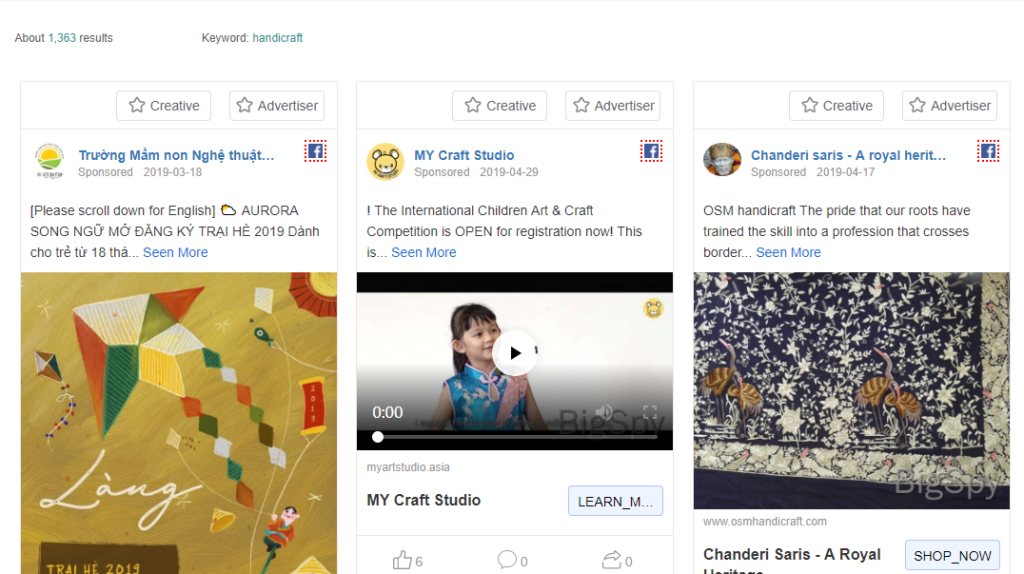This screenshot has width=1024, height=574.
Task: Click the Facebook icon on Chanderi saris card
Action: point(988,151)
